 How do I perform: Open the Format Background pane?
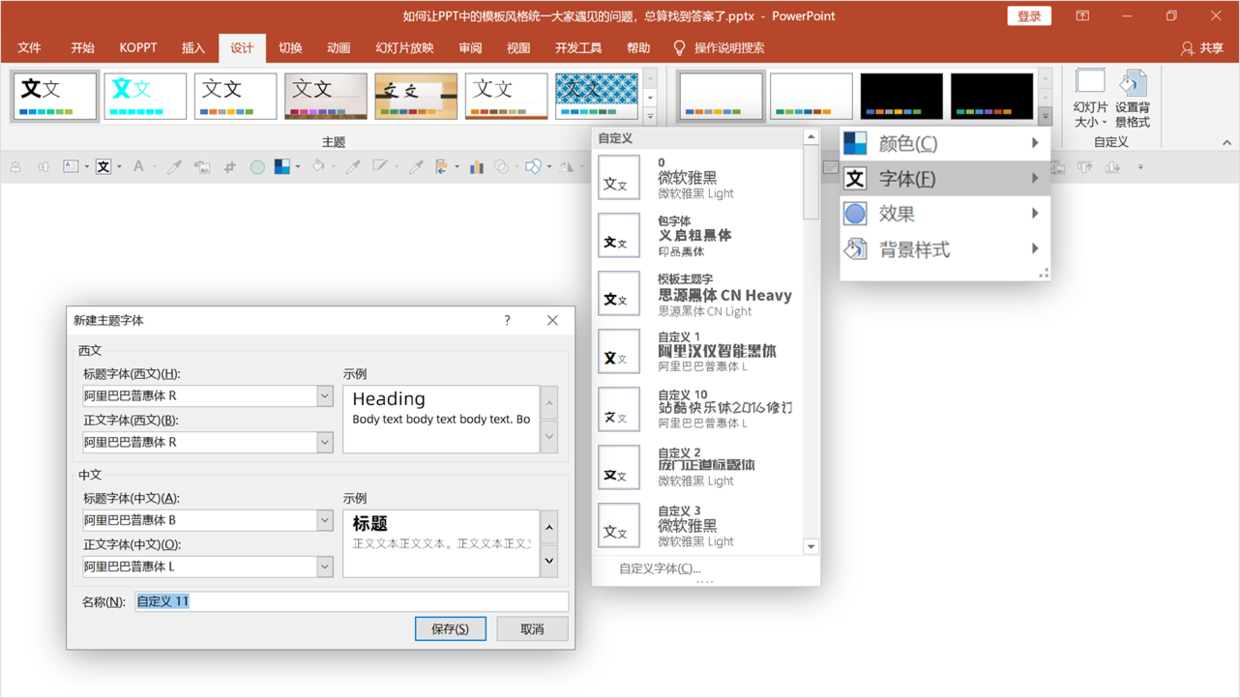click(1132, 100)
